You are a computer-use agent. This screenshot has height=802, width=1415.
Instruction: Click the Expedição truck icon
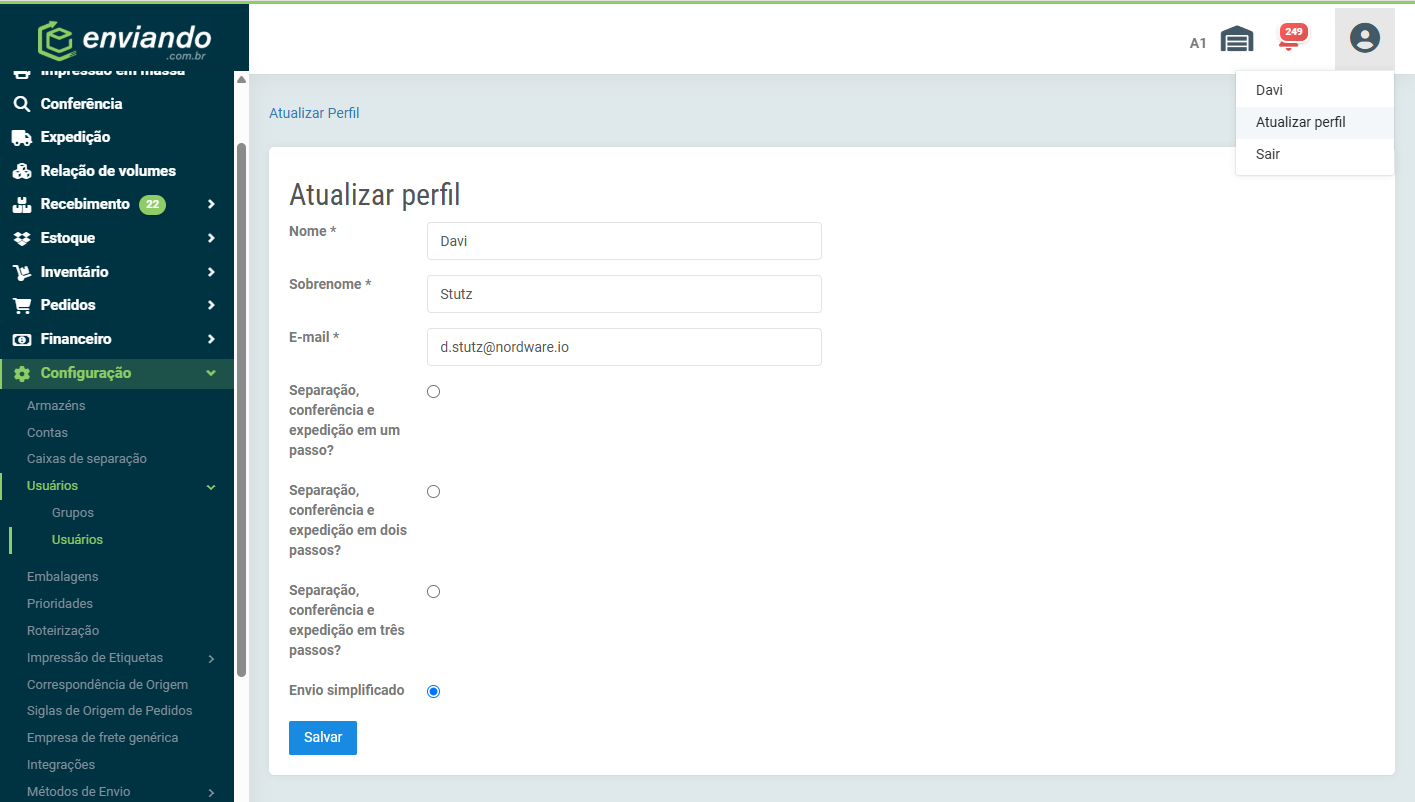(x=21, y=137)
